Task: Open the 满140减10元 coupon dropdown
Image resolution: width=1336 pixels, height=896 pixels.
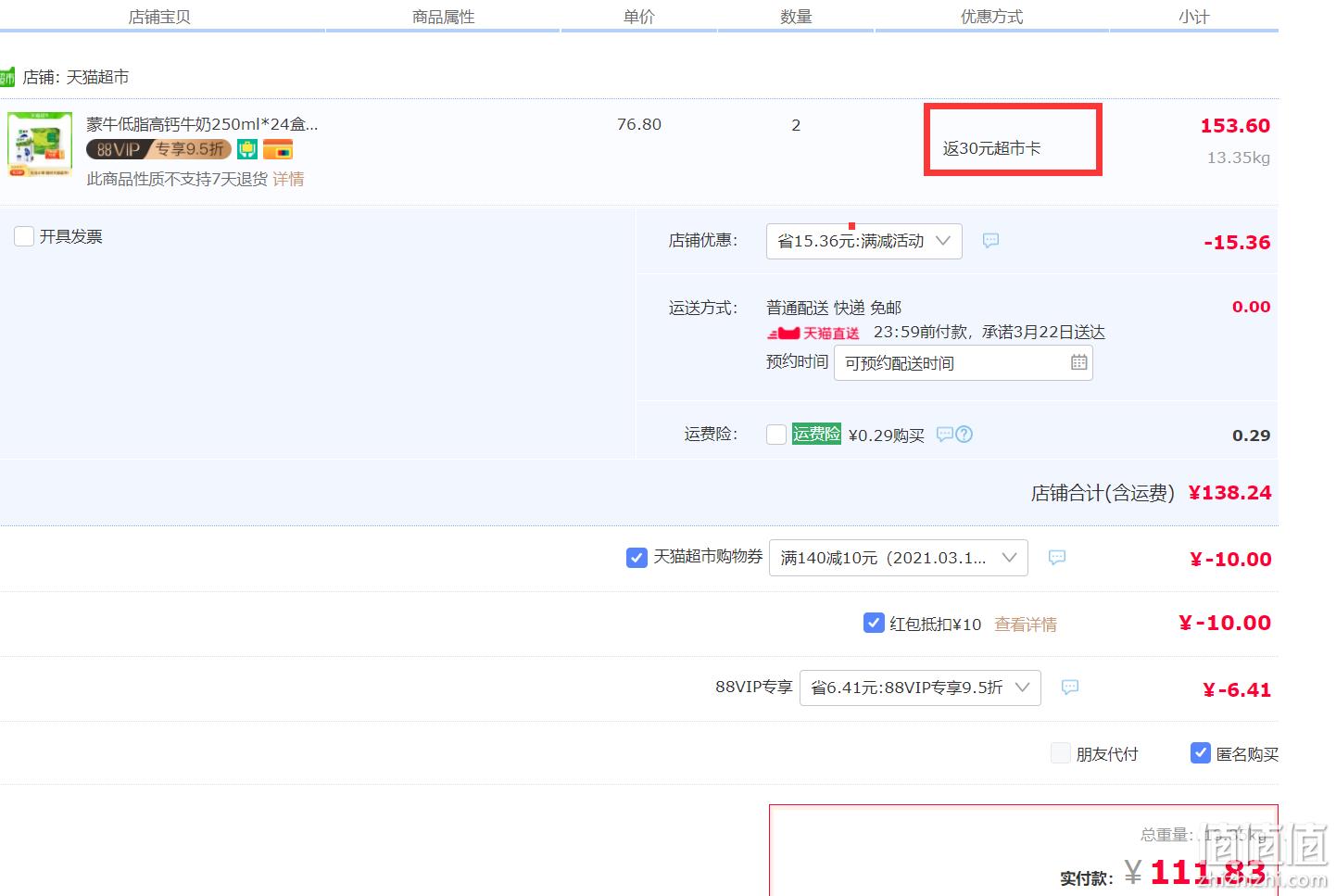Action: [898, 558]
